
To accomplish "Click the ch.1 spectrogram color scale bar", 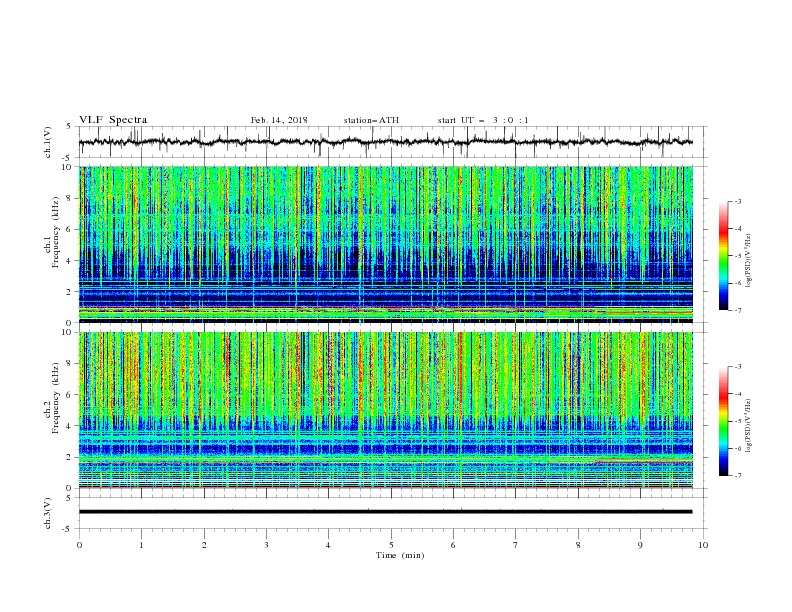I will point(723,255).
